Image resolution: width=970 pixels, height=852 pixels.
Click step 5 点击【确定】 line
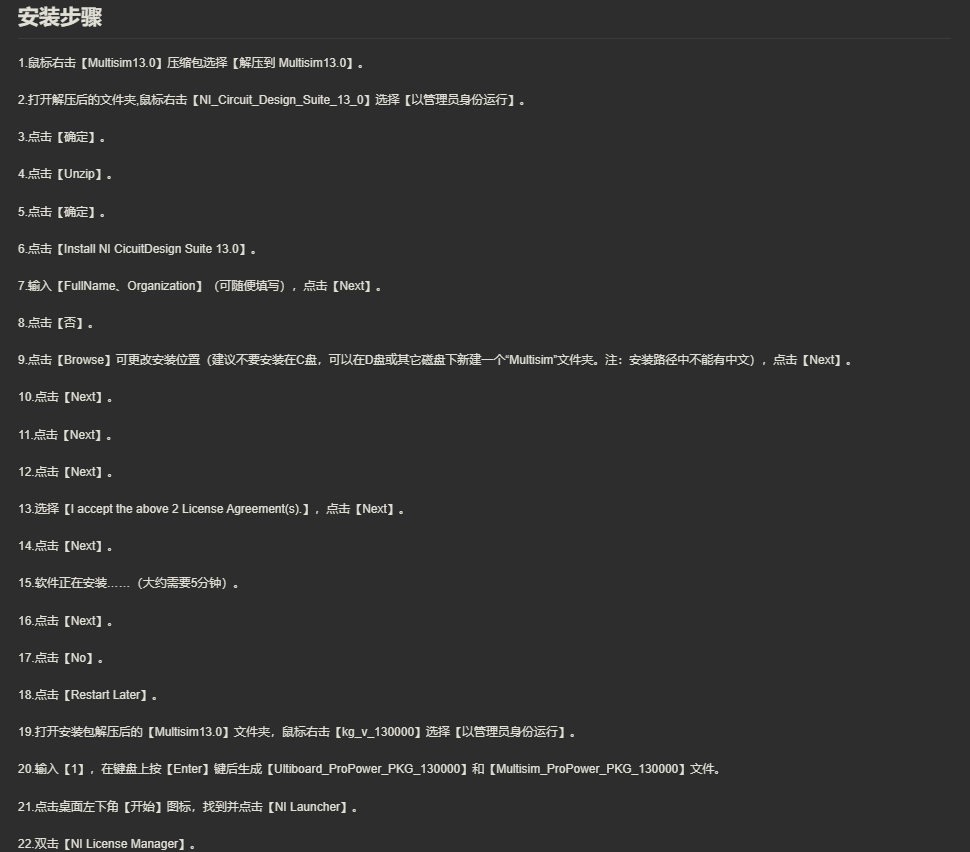61,212
